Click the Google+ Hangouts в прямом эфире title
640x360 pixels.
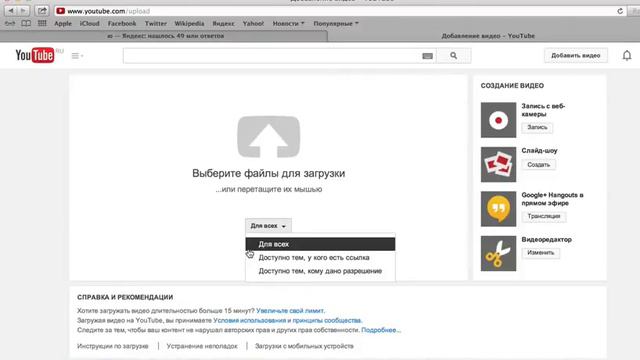pos(552,199)
